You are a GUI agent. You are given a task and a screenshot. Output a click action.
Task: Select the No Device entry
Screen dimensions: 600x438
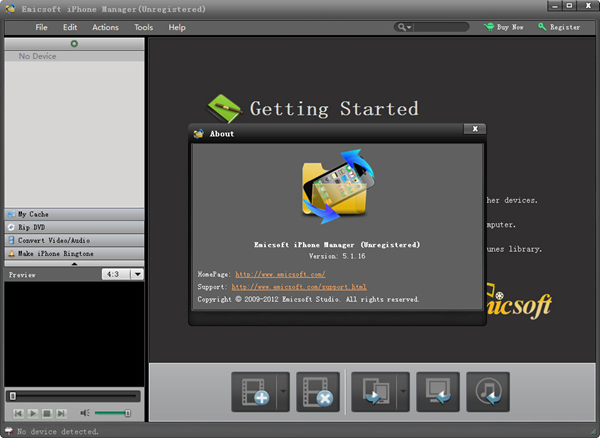click(74, 56)
